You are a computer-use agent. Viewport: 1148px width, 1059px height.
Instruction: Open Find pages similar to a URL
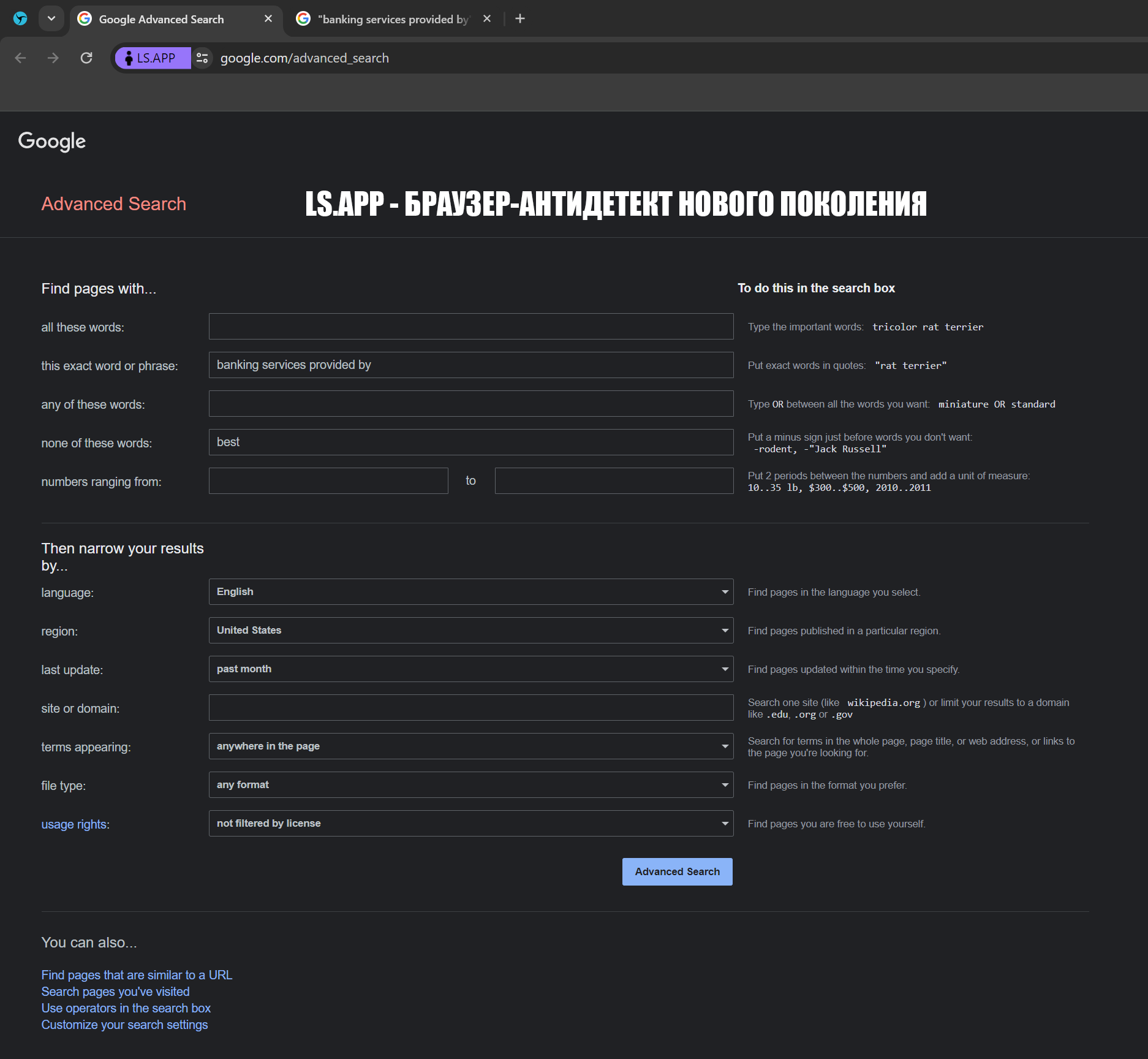tap(137, 975)
